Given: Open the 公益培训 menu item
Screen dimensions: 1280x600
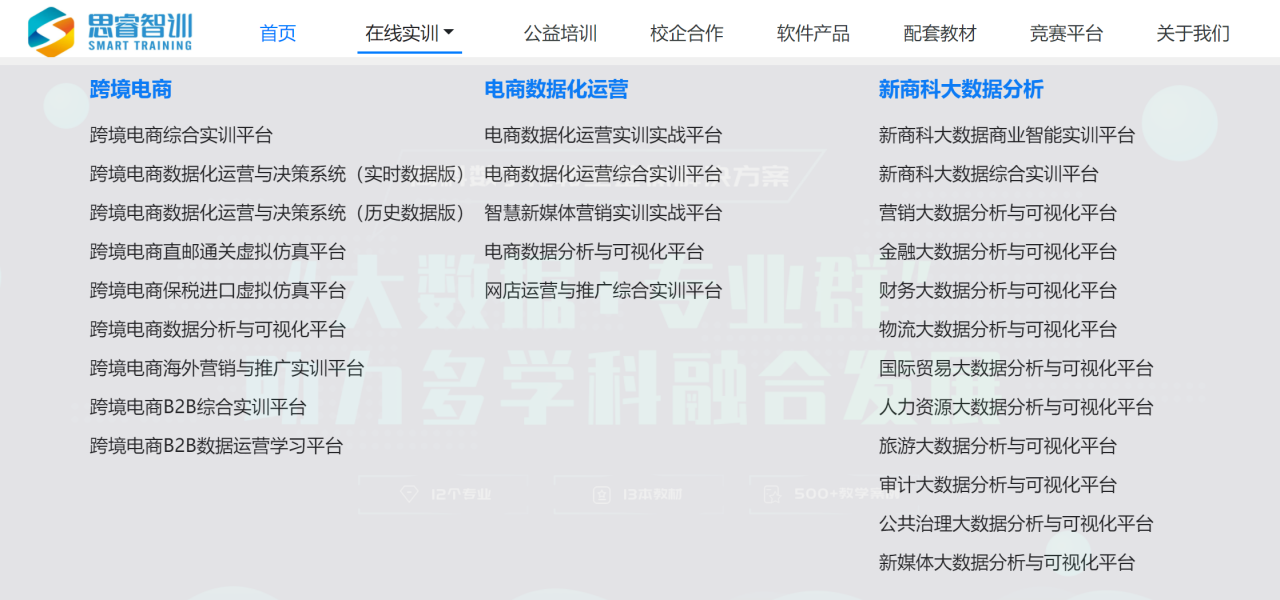Looking at the screenshot, I should tap(560, 34).
